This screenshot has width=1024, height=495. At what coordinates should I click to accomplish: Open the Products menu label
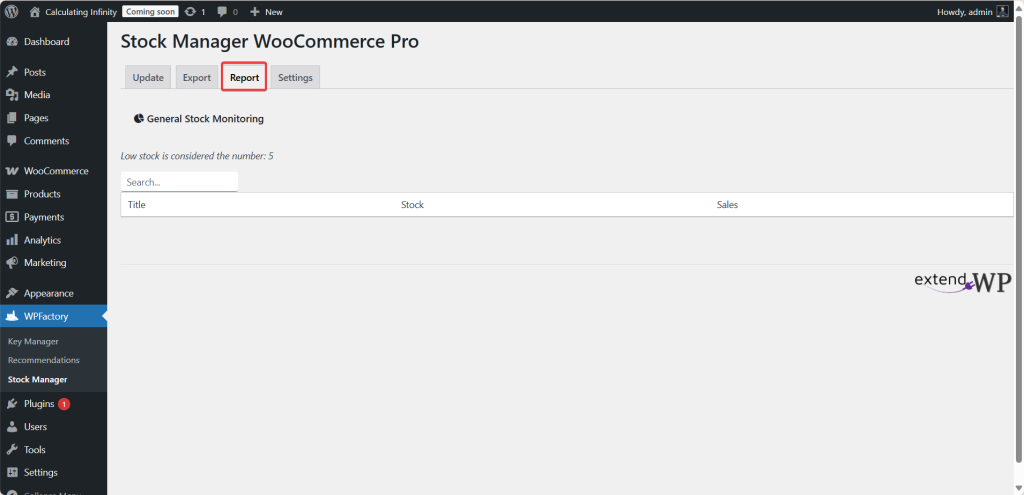[42, 194]
